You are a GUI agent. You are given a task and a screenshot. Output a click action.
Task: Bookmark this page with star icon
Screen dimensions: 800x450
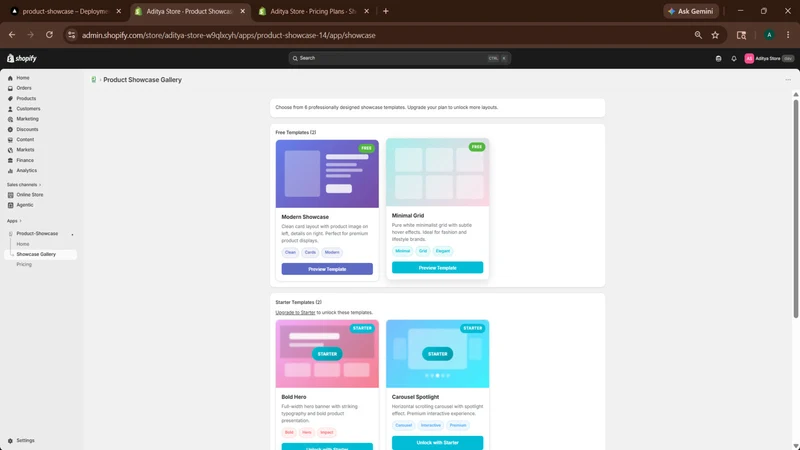click(x=715, y=35)
